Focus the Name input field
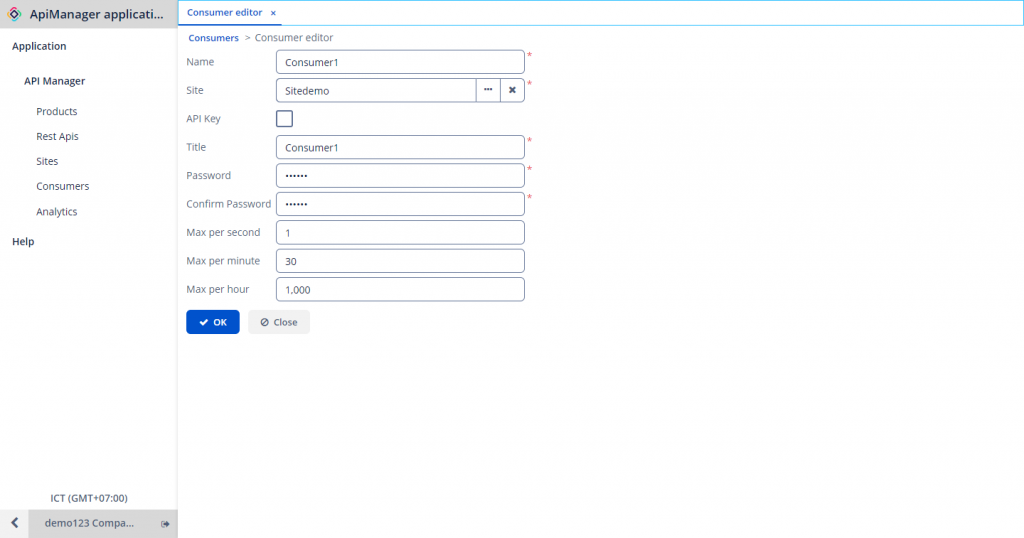Screen dimensions: 1024x538 (x=400, y=62)
